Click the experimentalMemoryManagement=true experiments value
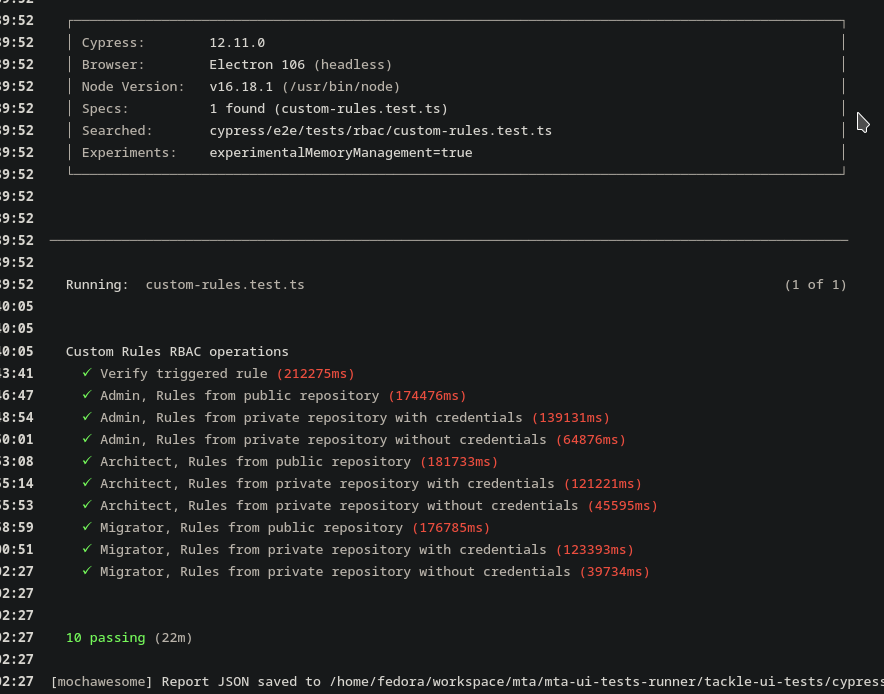This screenshot has width=884, height=694. pos(340,153)
